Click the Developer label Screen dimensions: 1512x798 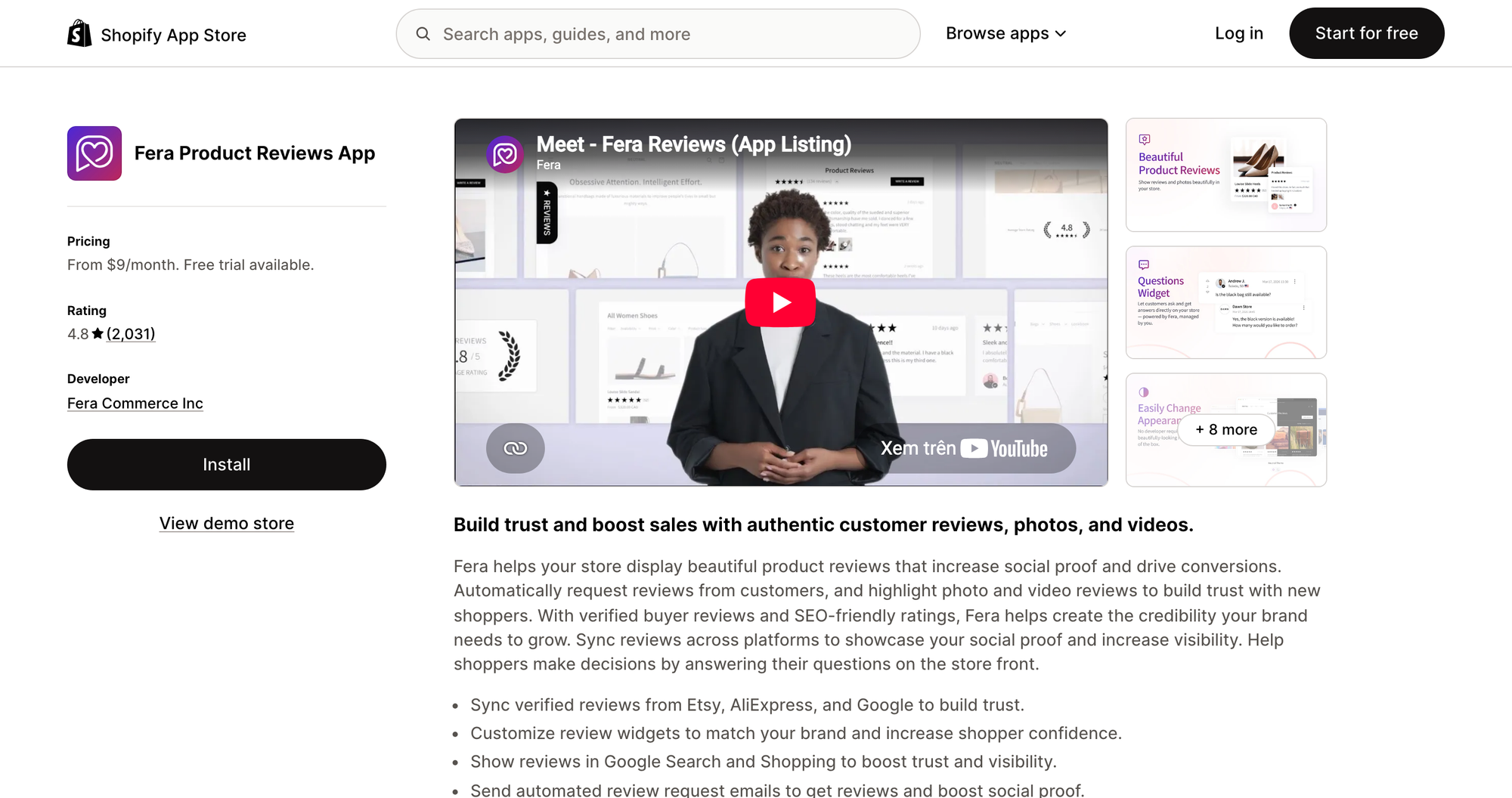98,379
